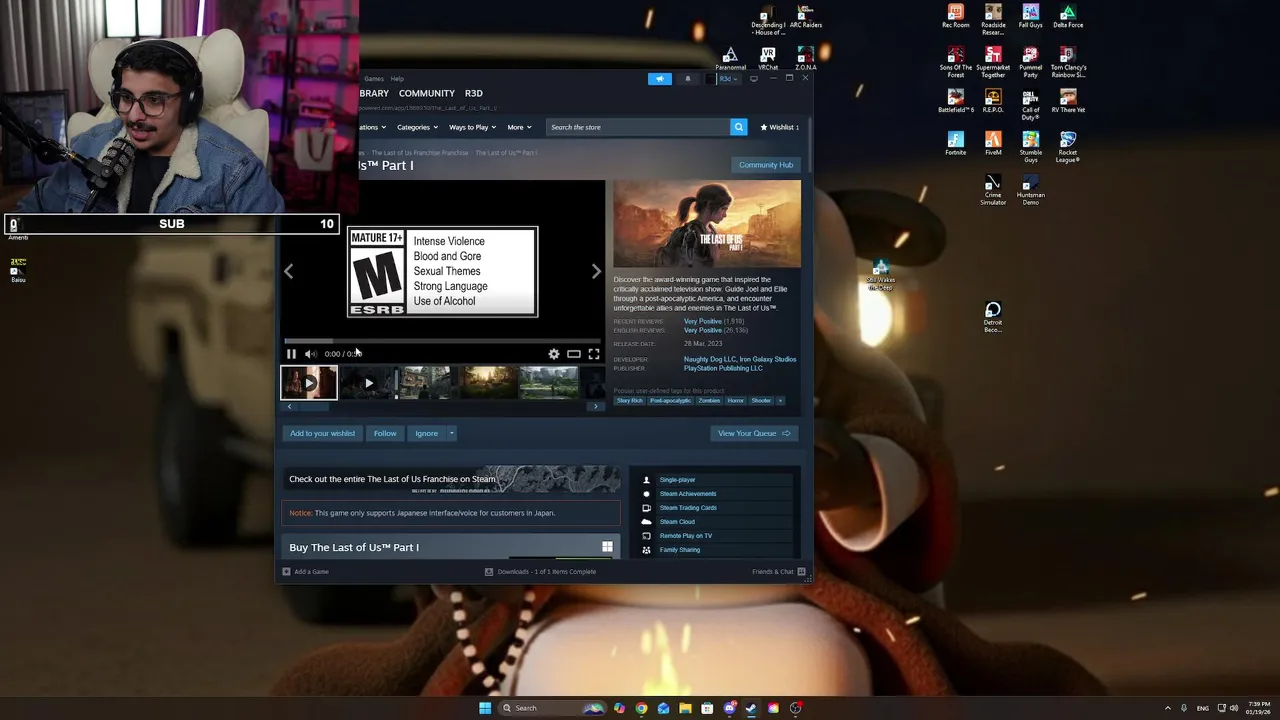Seek on the video progress bar
1280x720 pixels.
[x=442, y=341]
